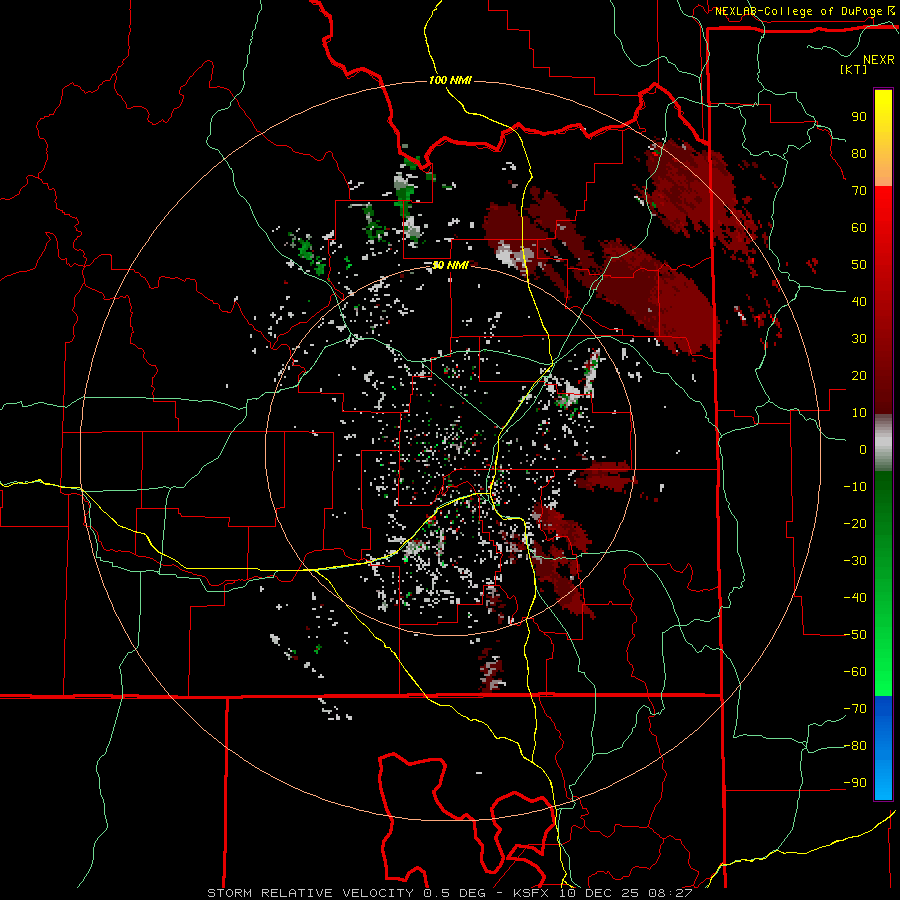This screenshot has width=900, height=900.
Task: Click the gray zero-velocity segment of color bar
Action: tap(883, 445)
